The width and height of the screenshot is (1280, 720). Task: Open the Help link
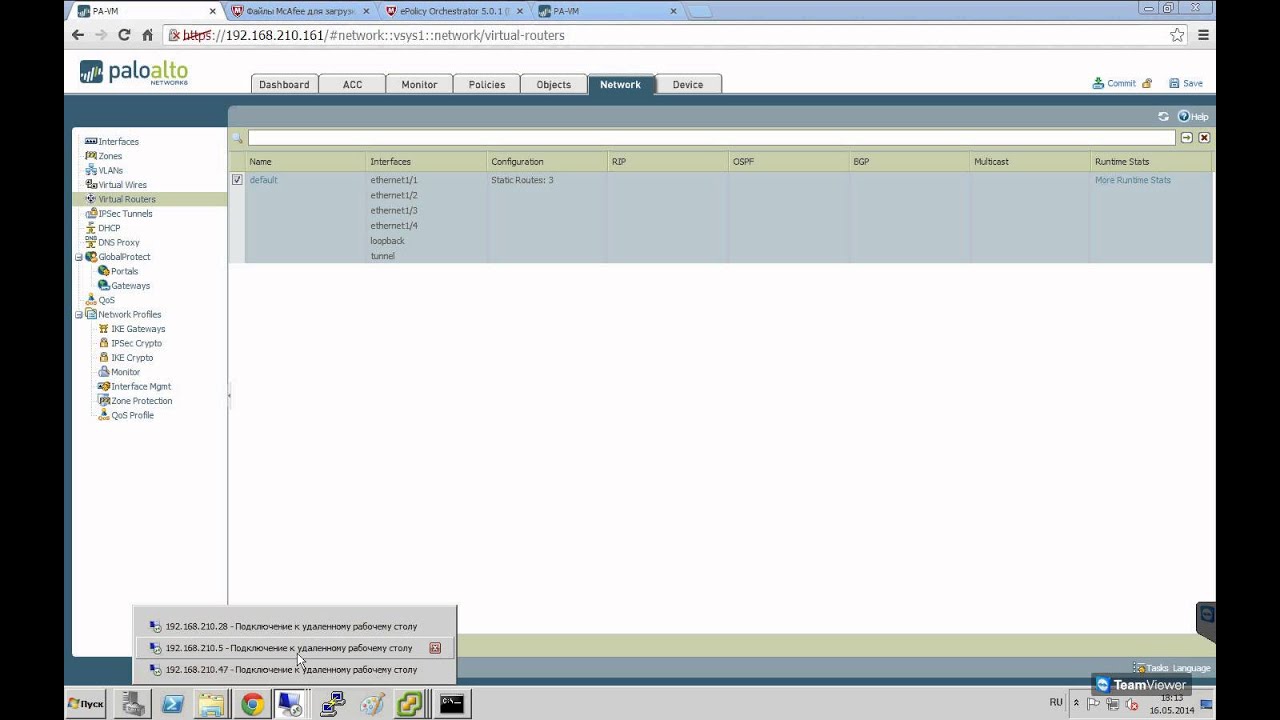point(1193,116)
